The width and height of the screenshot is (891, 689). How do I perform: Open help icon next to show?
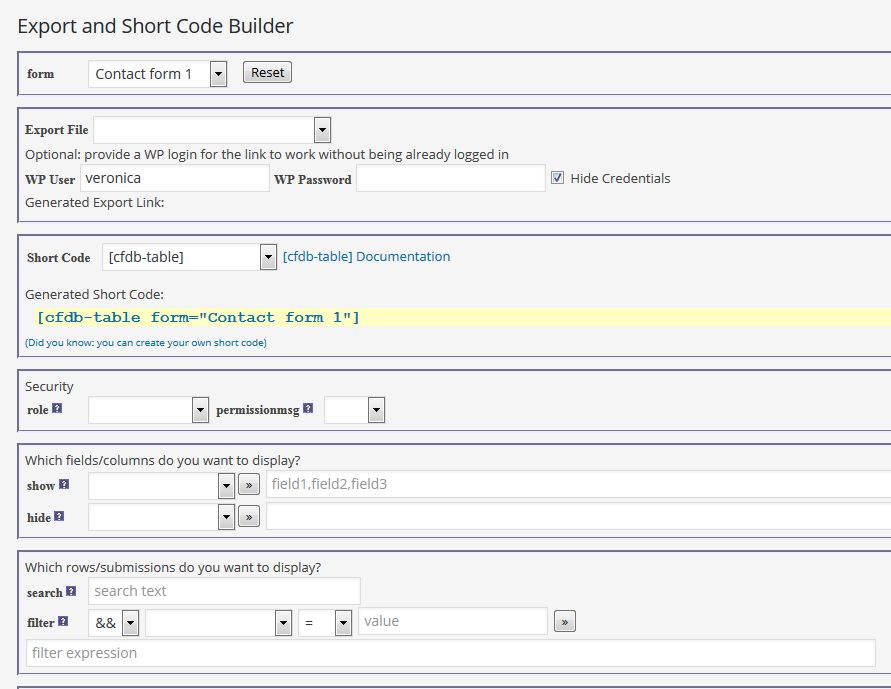pyautogui.click(x=64, y=485)
